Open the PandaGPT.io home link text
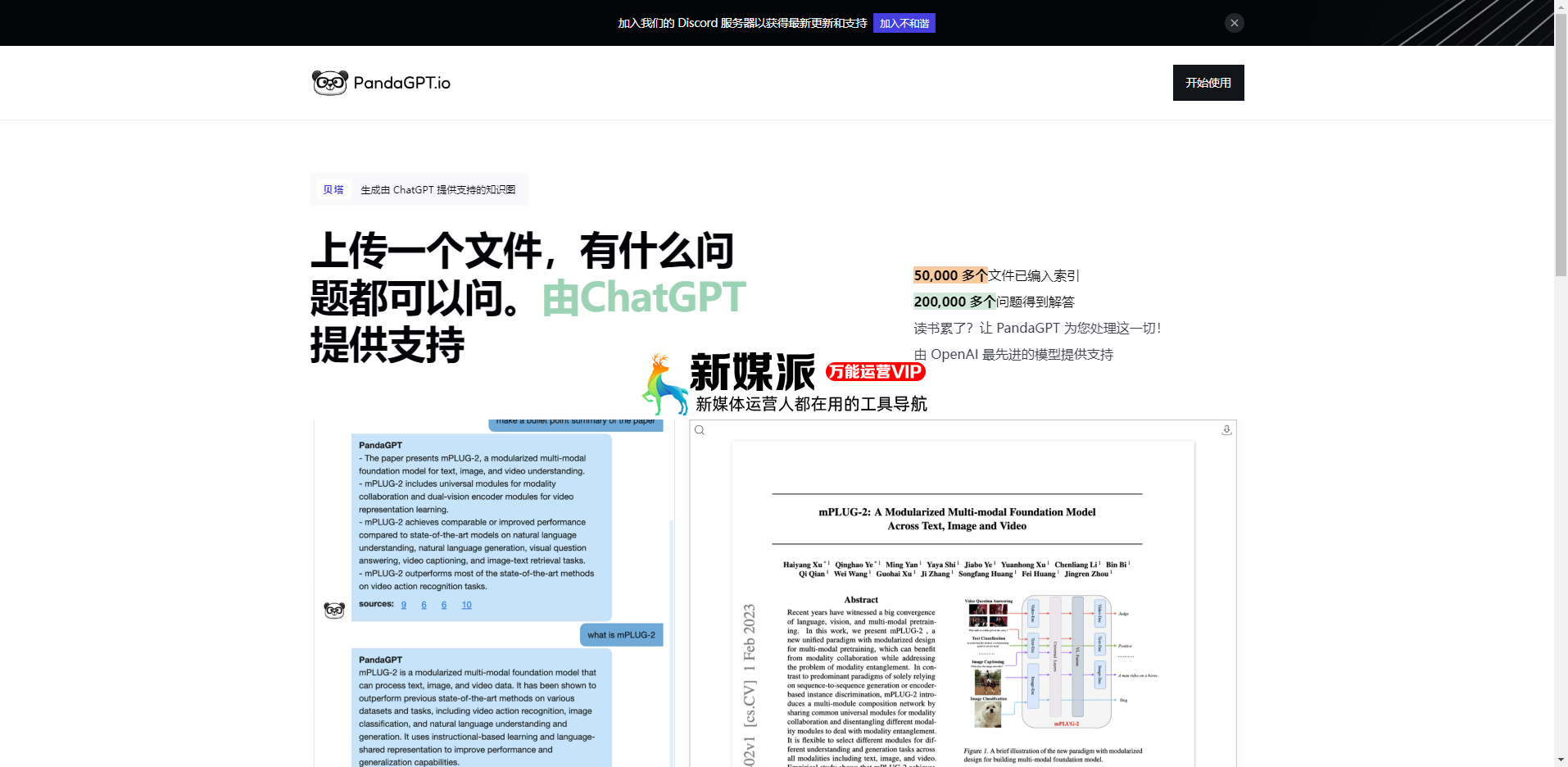Image resolution: width=1568 pixels, height=767 pixels. (402, 83)
